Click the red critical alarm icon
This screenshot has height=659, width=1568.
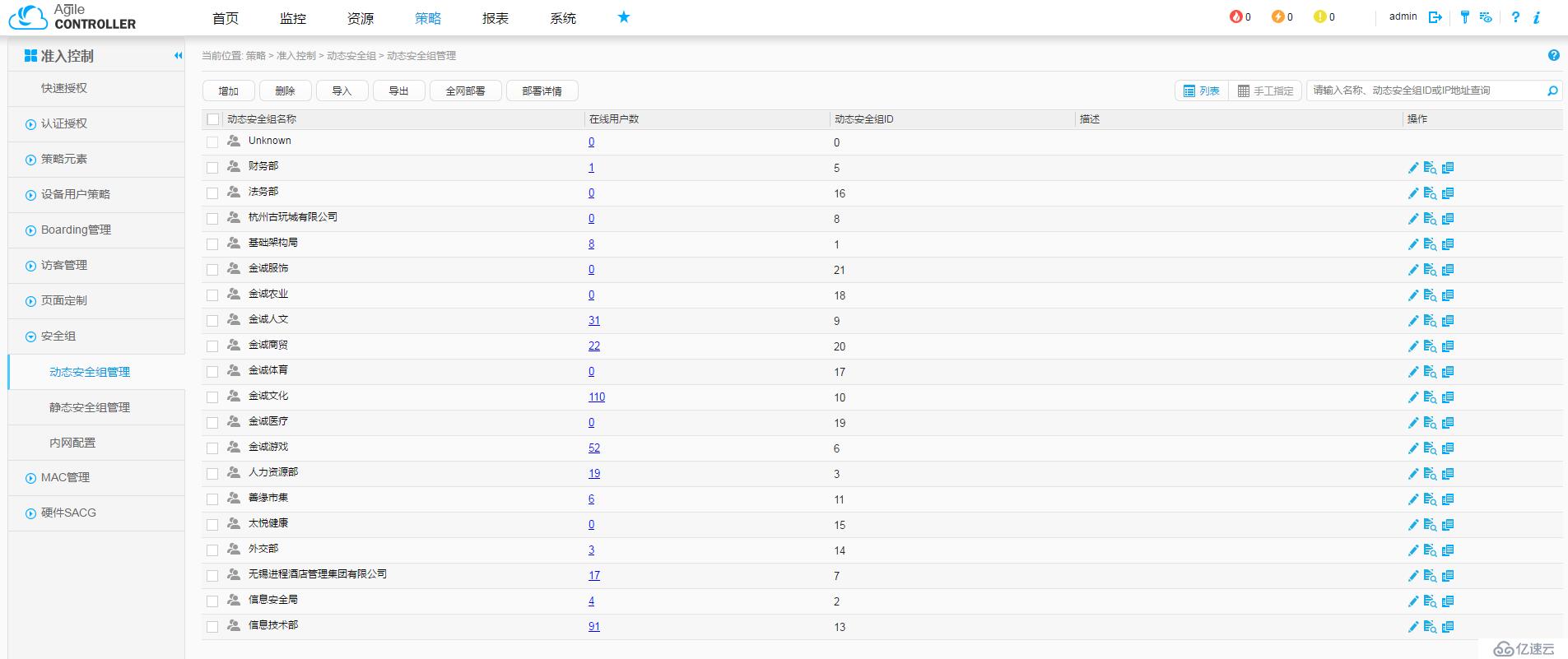pos(1235,16)
